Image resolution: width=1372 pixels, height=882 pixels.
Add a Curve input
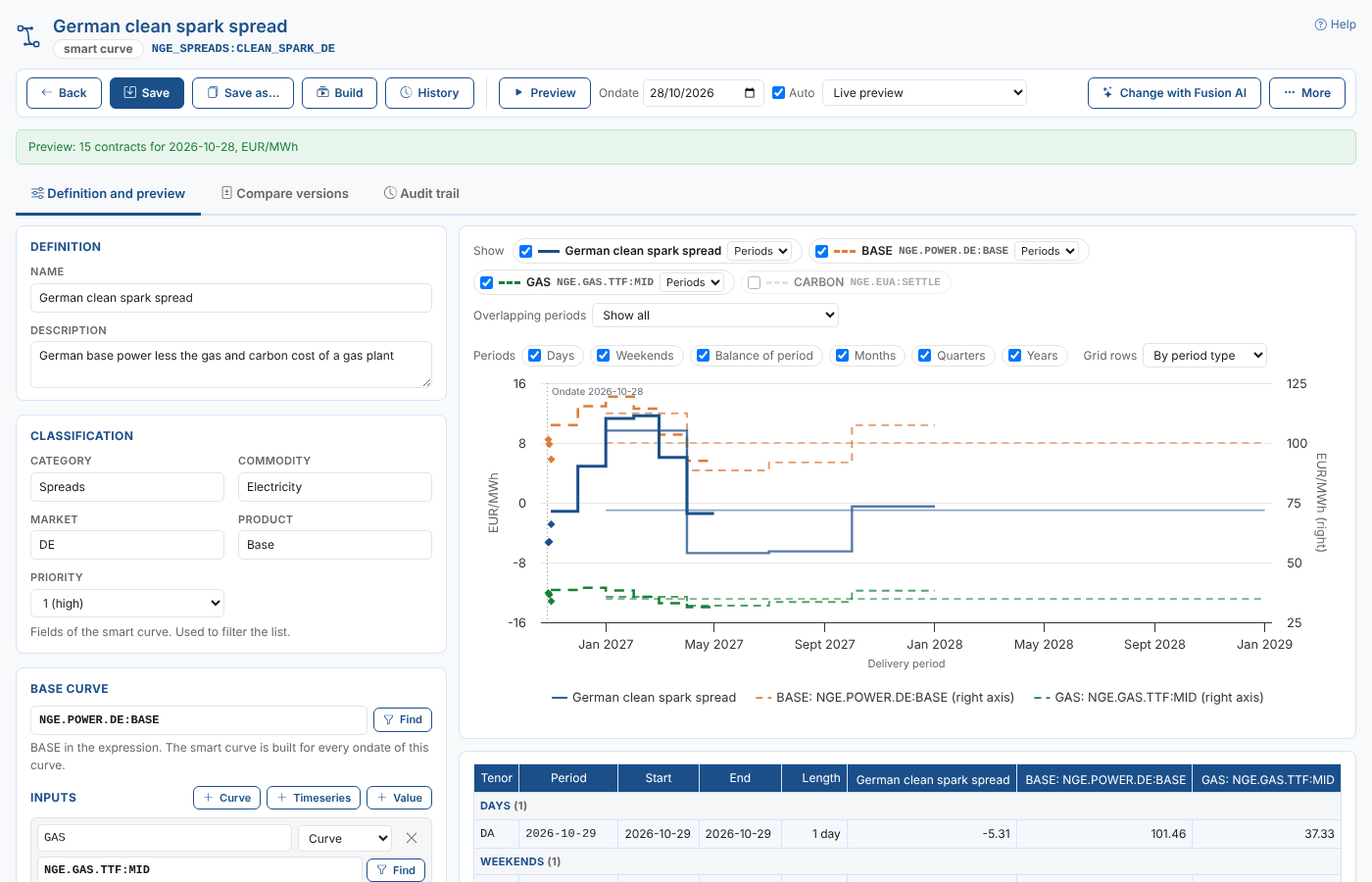point(227,798)
